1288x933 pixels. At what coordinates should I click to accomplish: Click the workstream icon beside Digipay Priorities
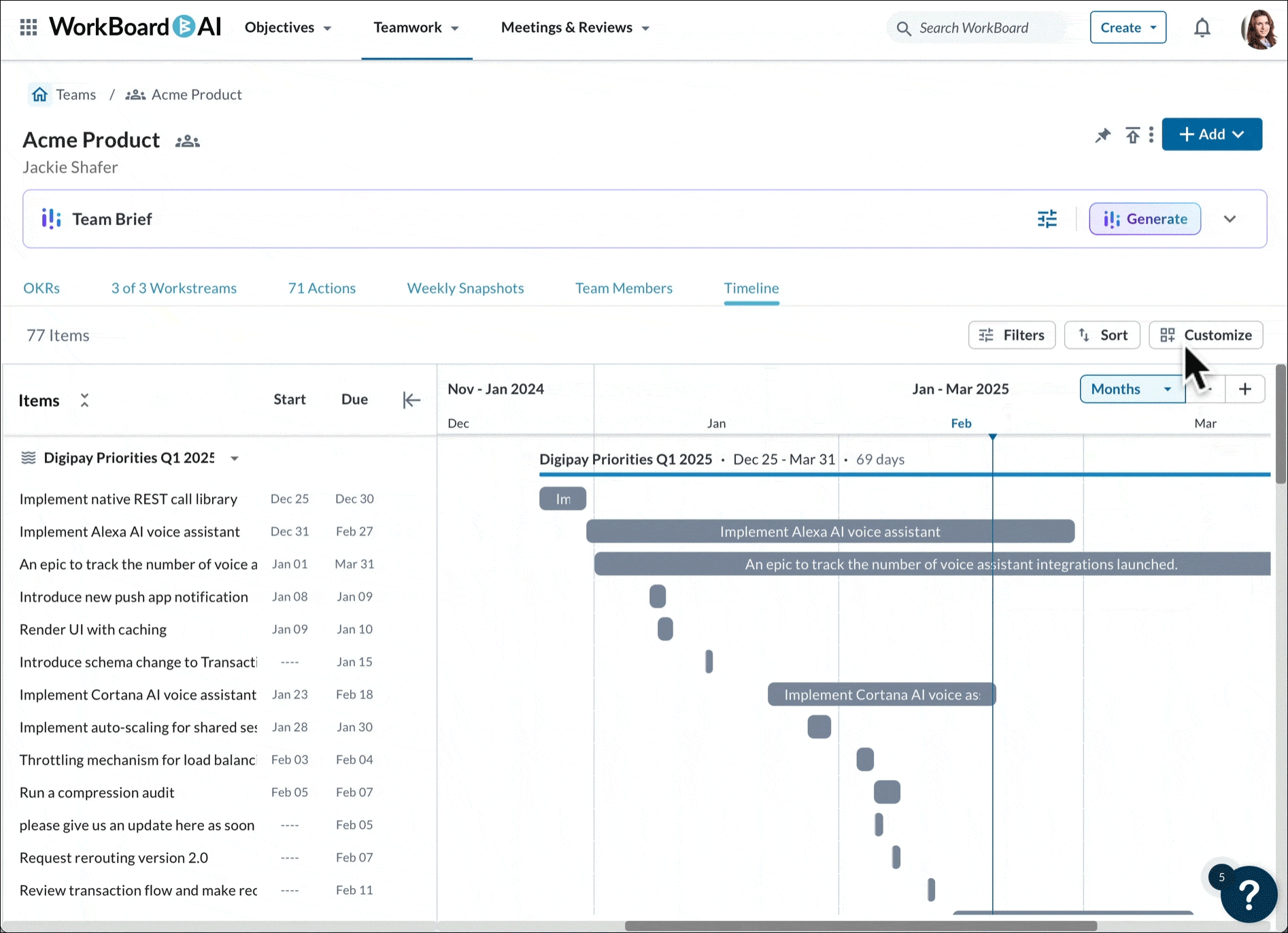click(28, 458)
